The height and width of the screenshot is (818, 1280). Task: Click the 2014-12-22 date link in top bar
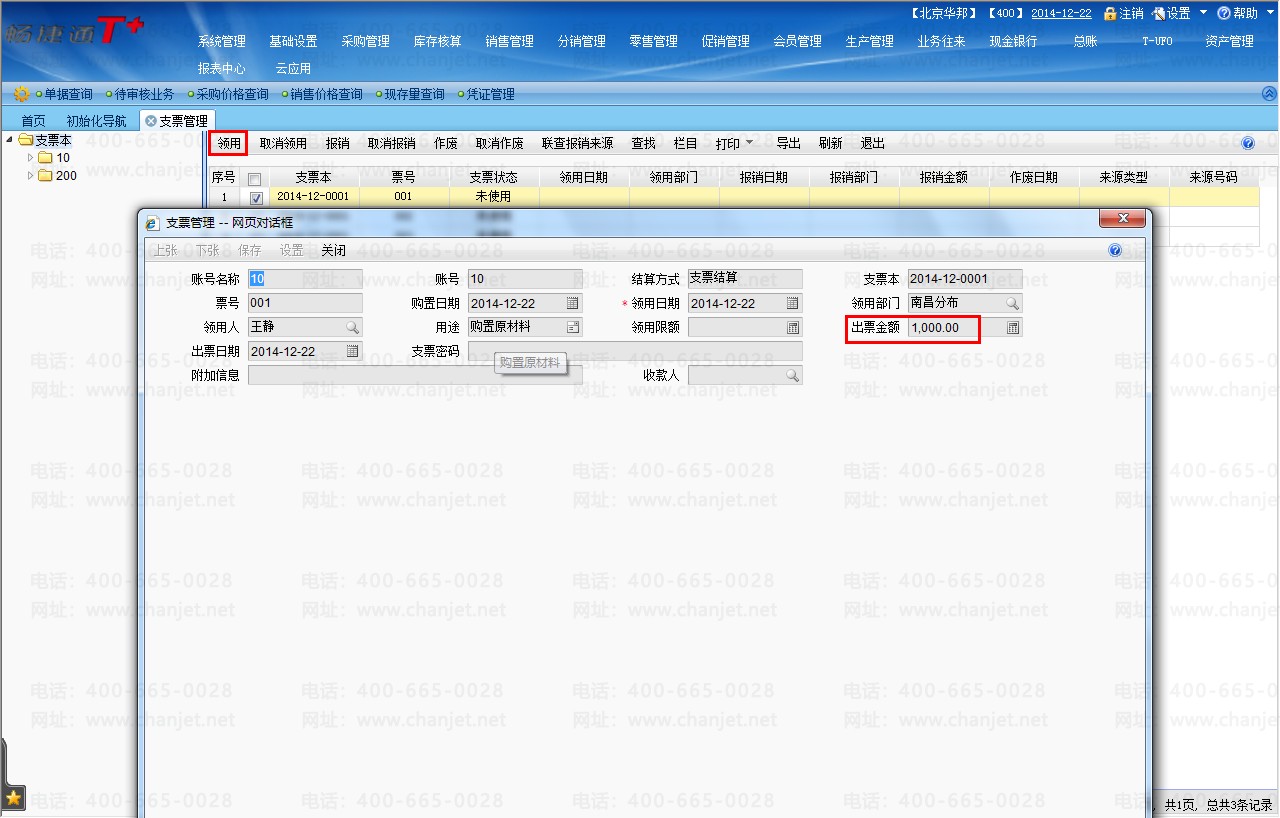[x=1062, y=13]
